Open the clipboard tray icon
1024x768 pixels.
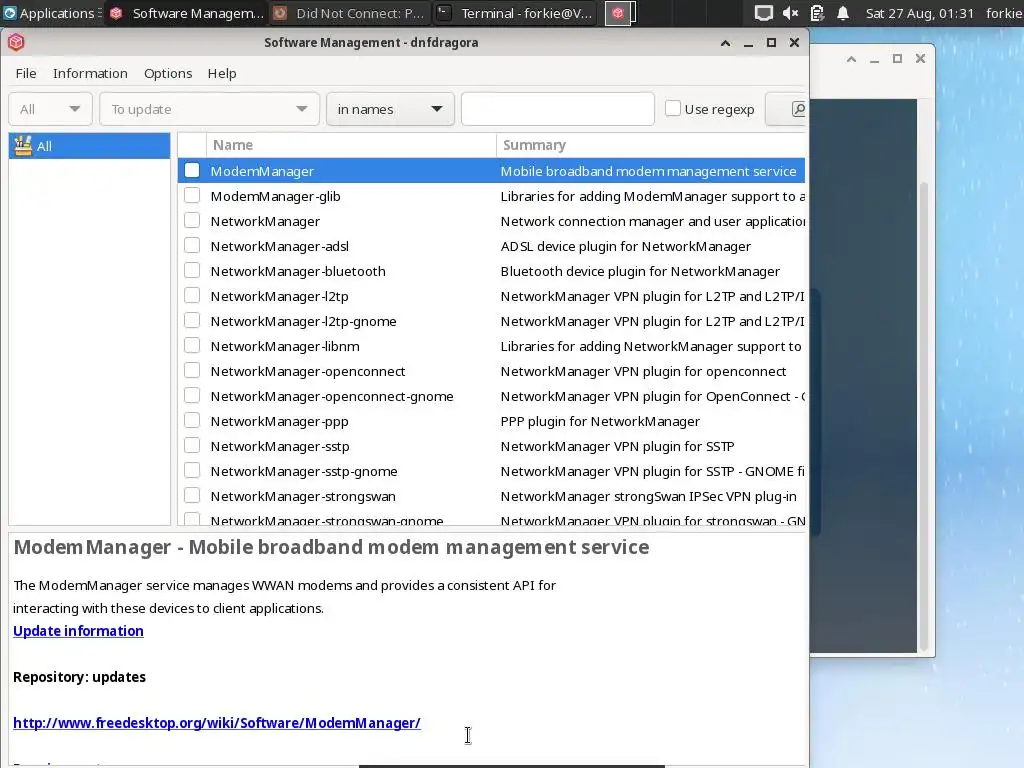pyautogui.click(x=817, y=13)
